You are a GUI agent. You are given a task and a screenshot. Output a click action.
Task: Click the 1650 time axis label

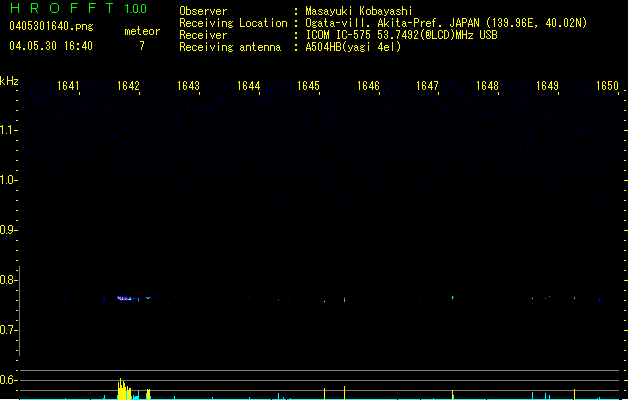[x=607, y=86]
